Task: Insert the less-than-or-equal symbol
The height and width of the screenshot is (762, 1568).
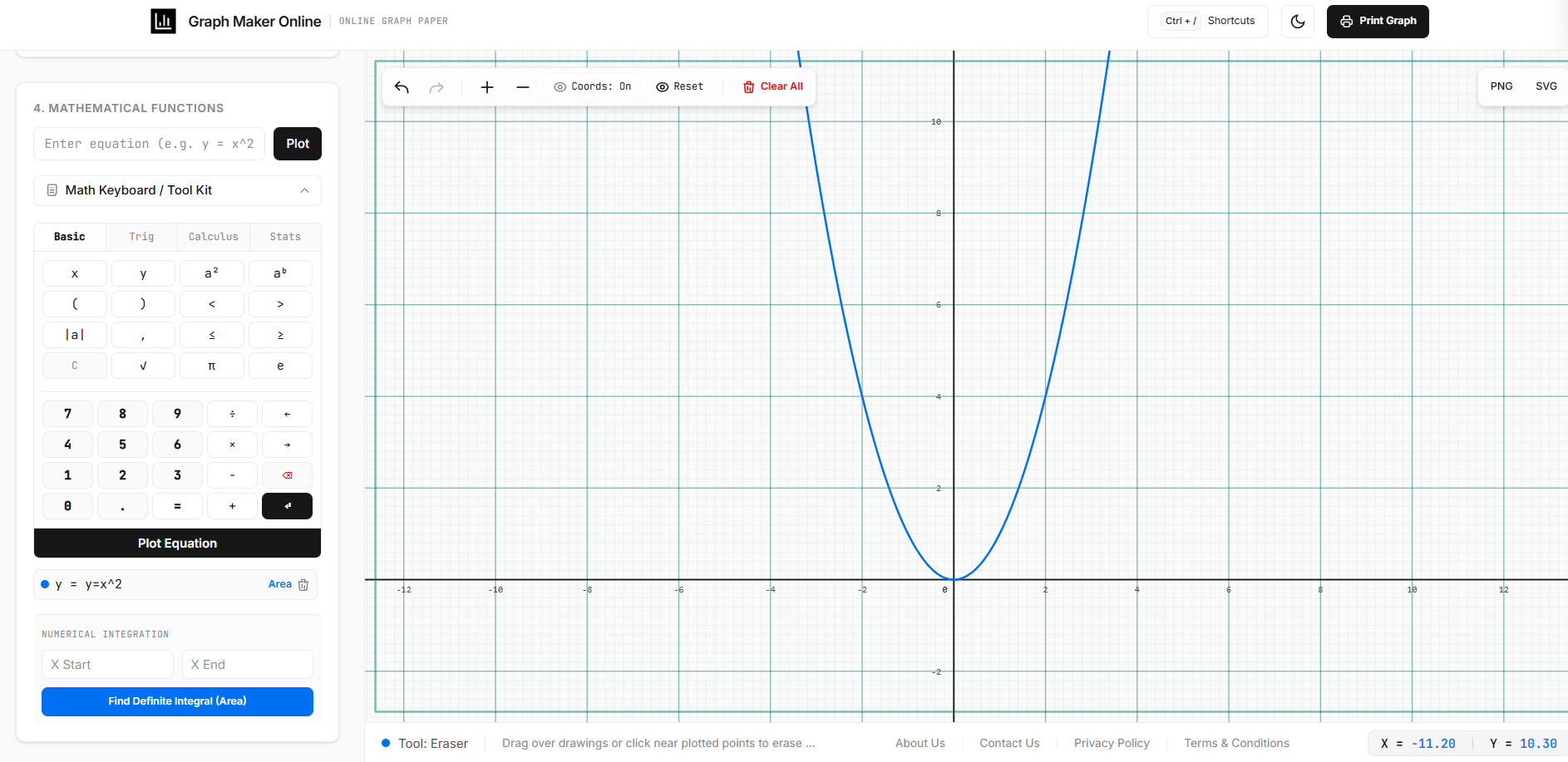Action: click(212, 335)
